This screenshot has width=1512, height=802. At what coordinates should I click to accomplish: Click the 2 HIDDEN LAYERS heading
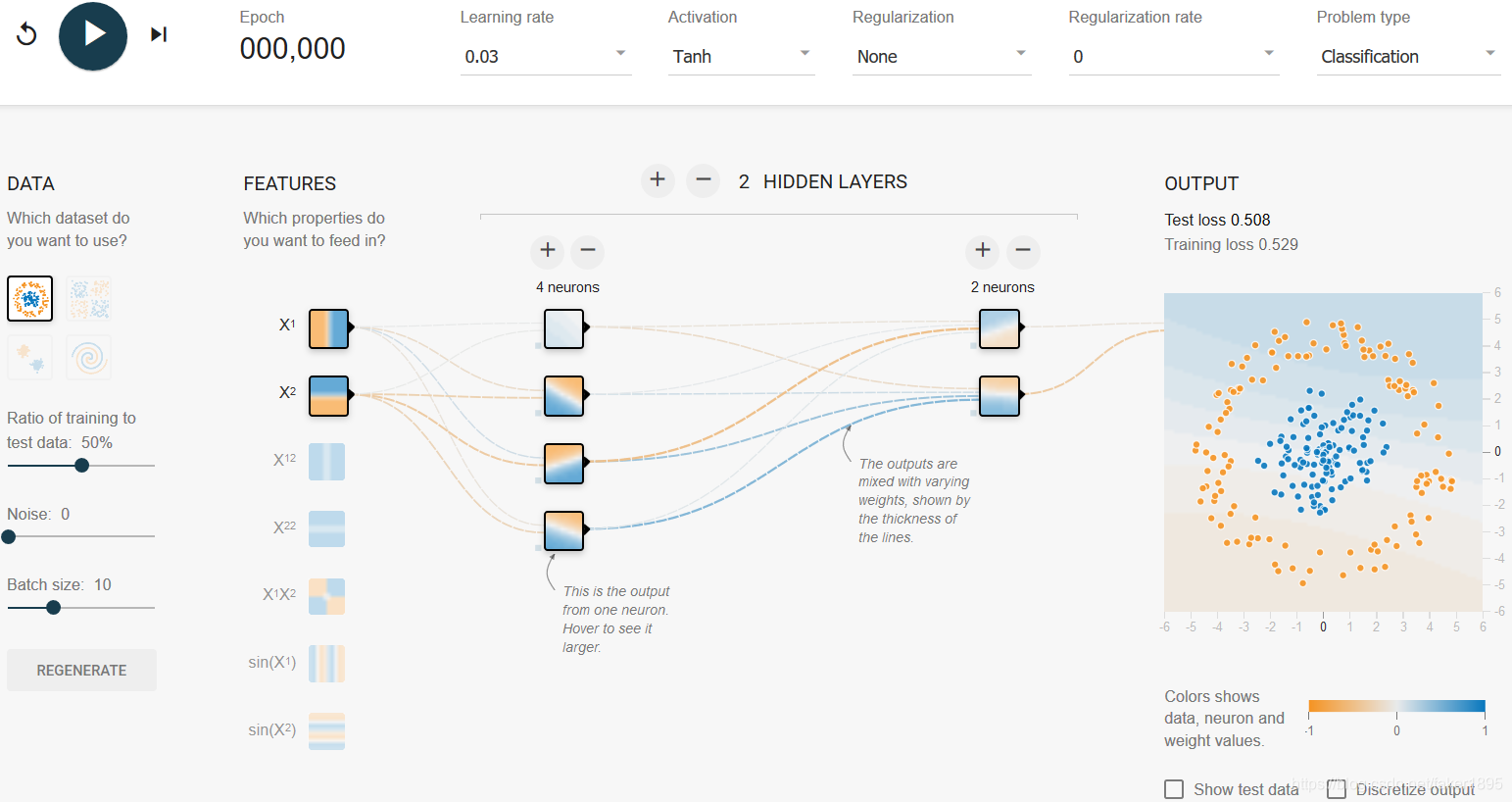click(823, 181)
